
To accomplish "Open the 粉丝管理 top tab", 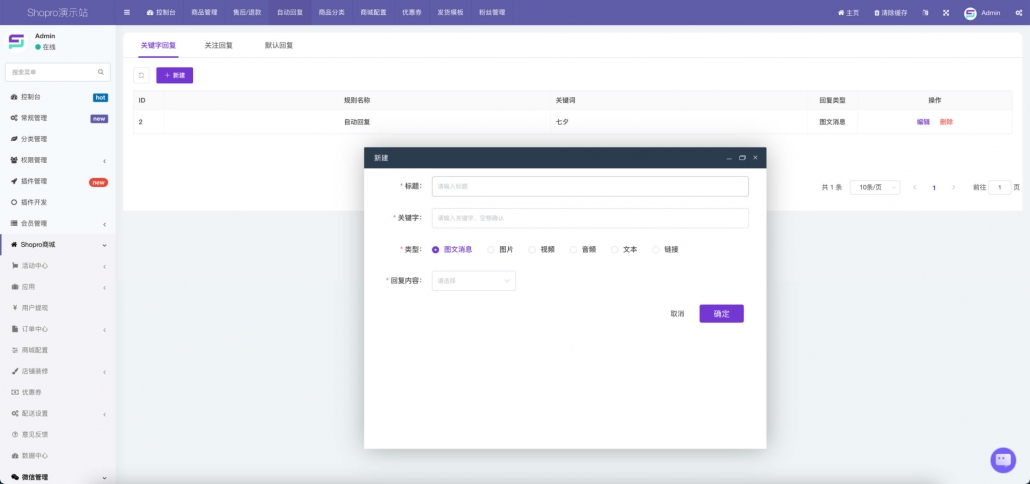I will coord(492,12).
